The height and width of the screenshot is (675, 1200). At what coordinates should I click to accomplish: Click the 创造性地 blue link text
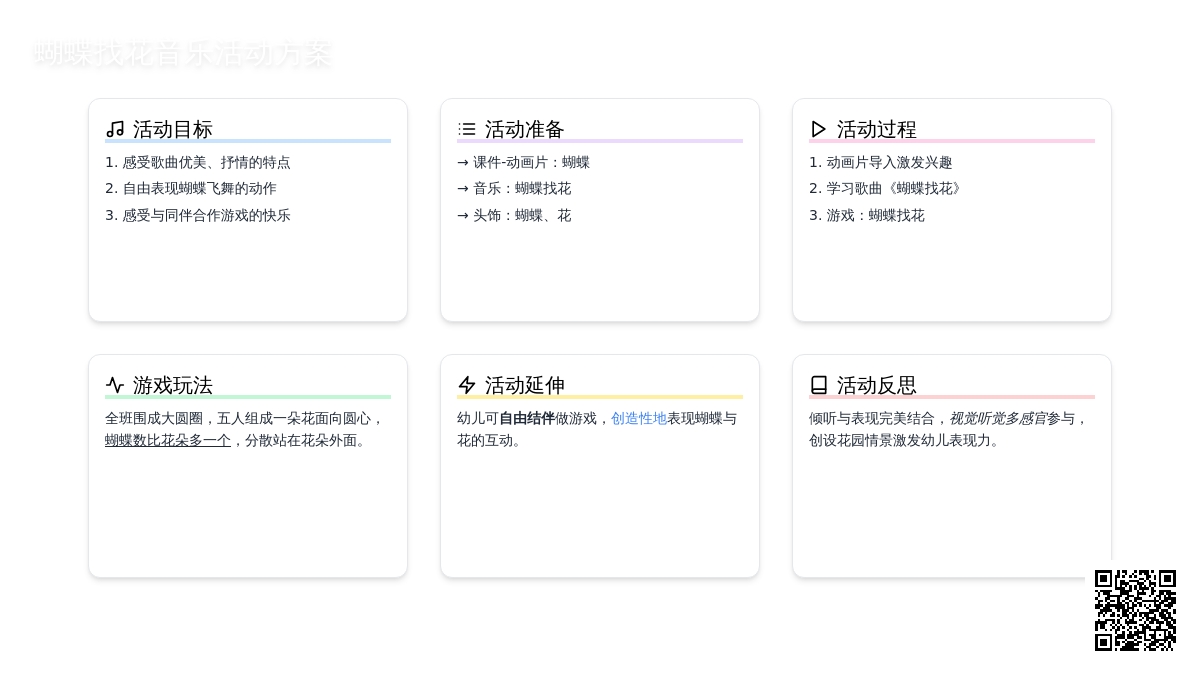[639, 418]
